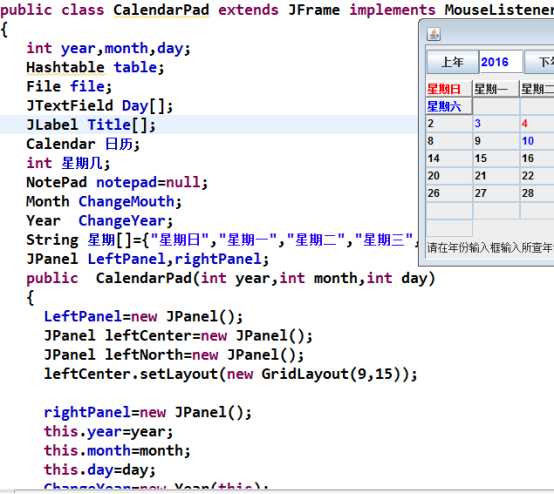Select red day cell 4 in the calendar

tap(537, 123)
